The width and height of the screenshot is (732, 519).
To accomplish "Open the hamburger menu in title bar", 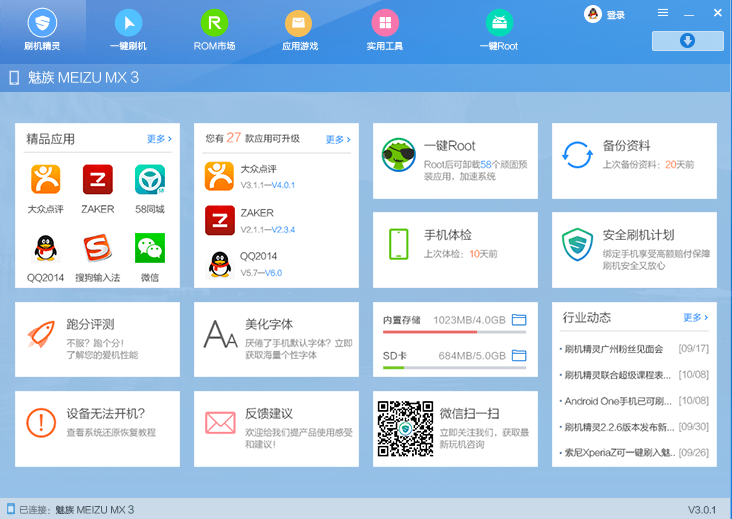I will point(663,13).
